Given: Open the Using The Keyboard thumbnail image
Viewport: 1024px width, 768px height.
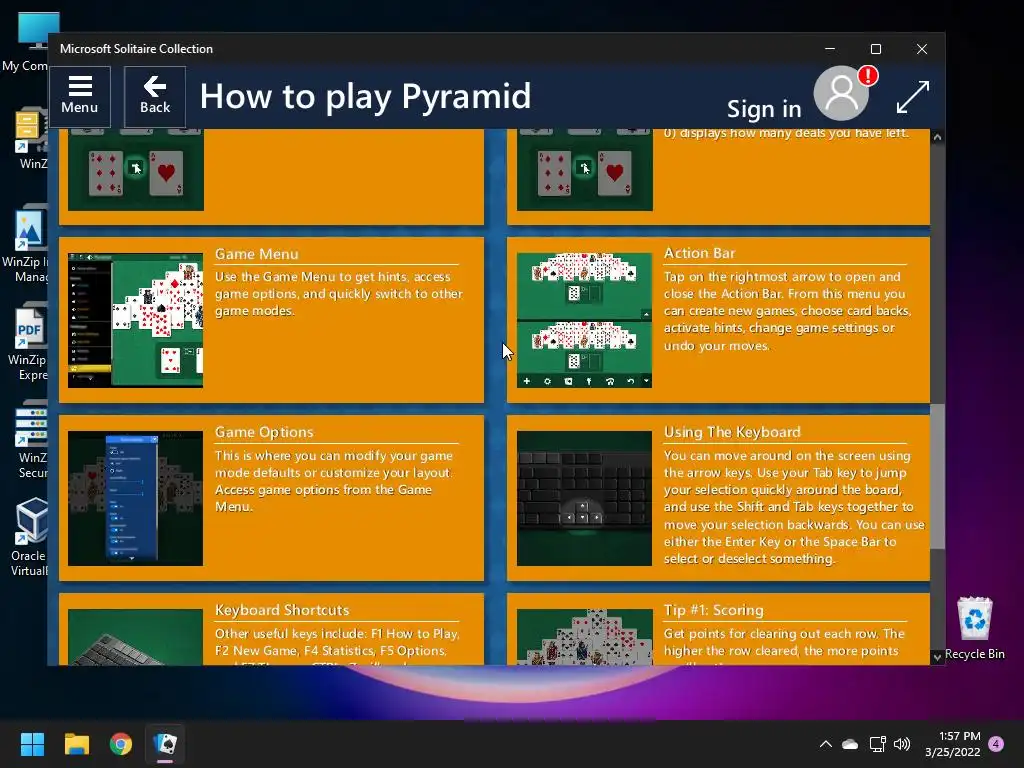Looking at the screenshot, I should (x=584, y=498).
